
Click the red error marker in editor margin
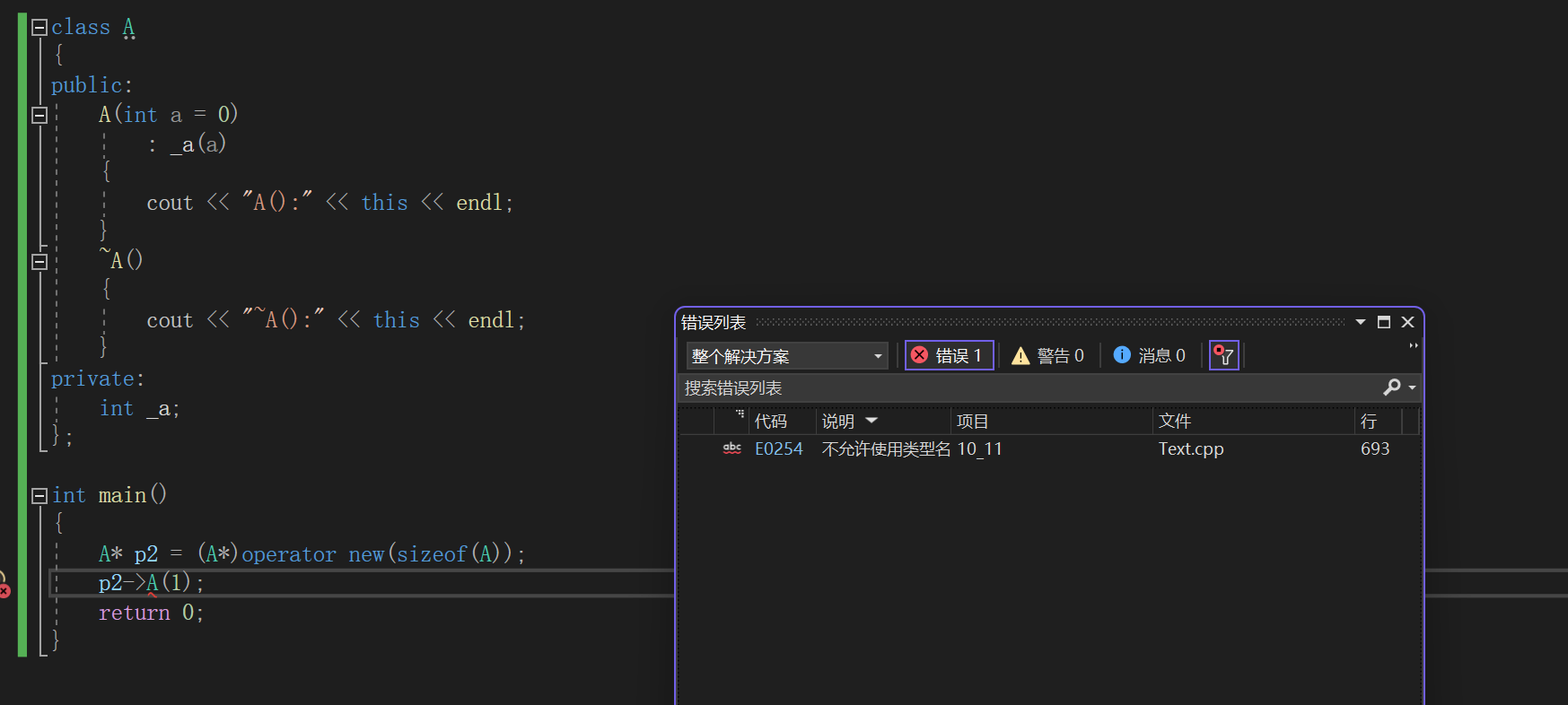pyautogui.click(x=4, y=590)
